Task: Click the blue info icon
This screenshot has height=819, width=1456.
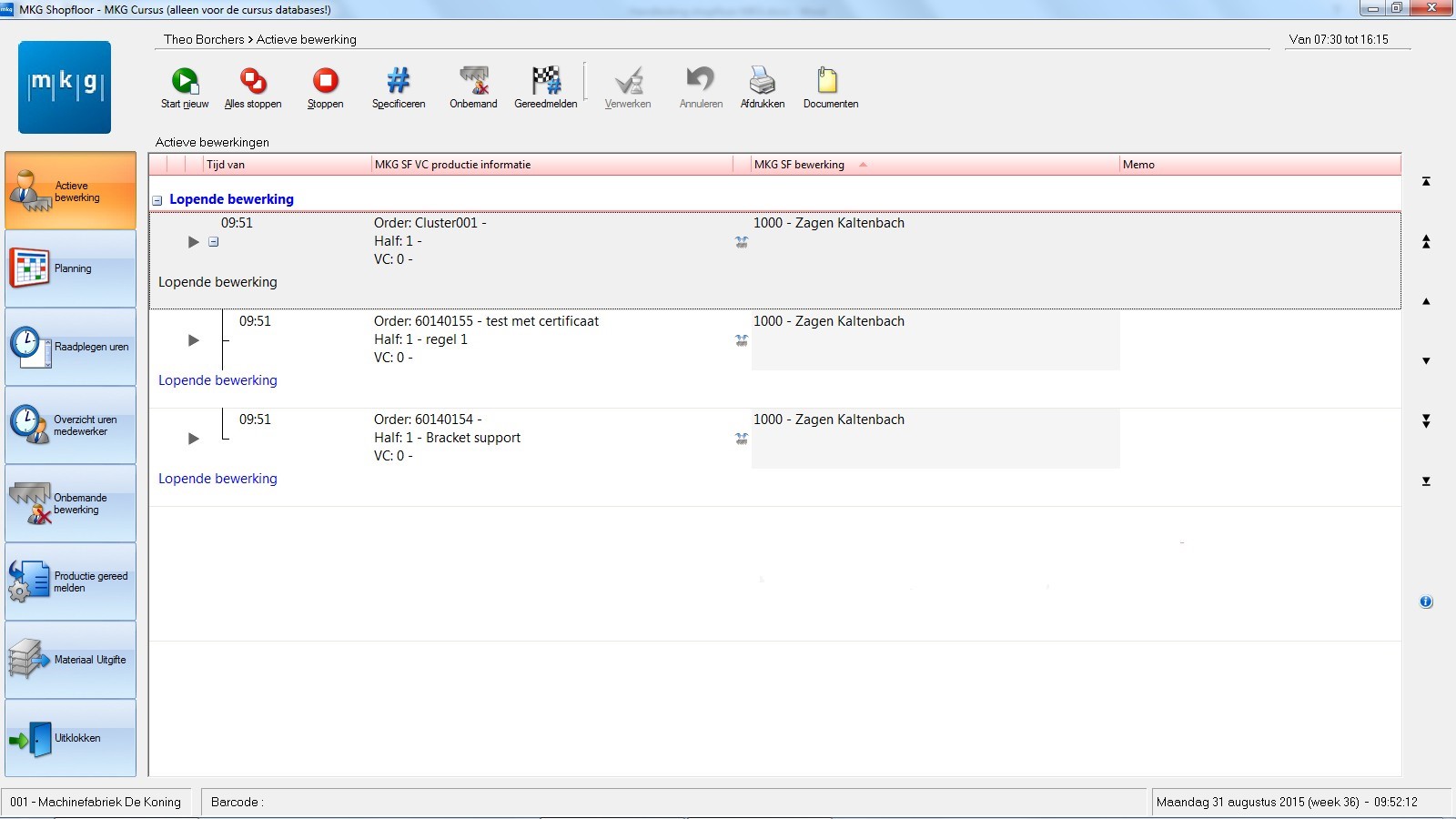Action: (x=1426, y=602)
